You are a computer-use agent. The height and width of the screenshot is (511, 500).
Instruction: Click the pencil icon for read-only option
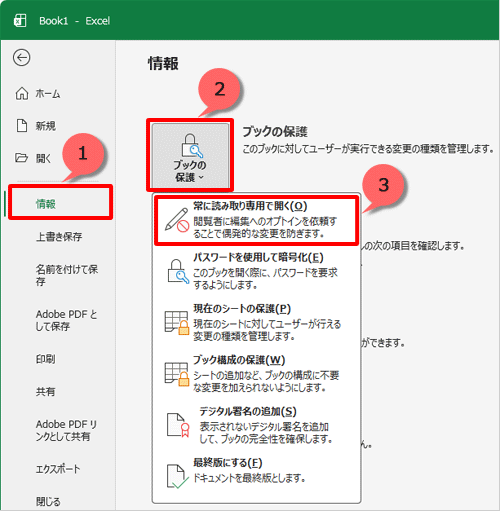click(177, 220)
